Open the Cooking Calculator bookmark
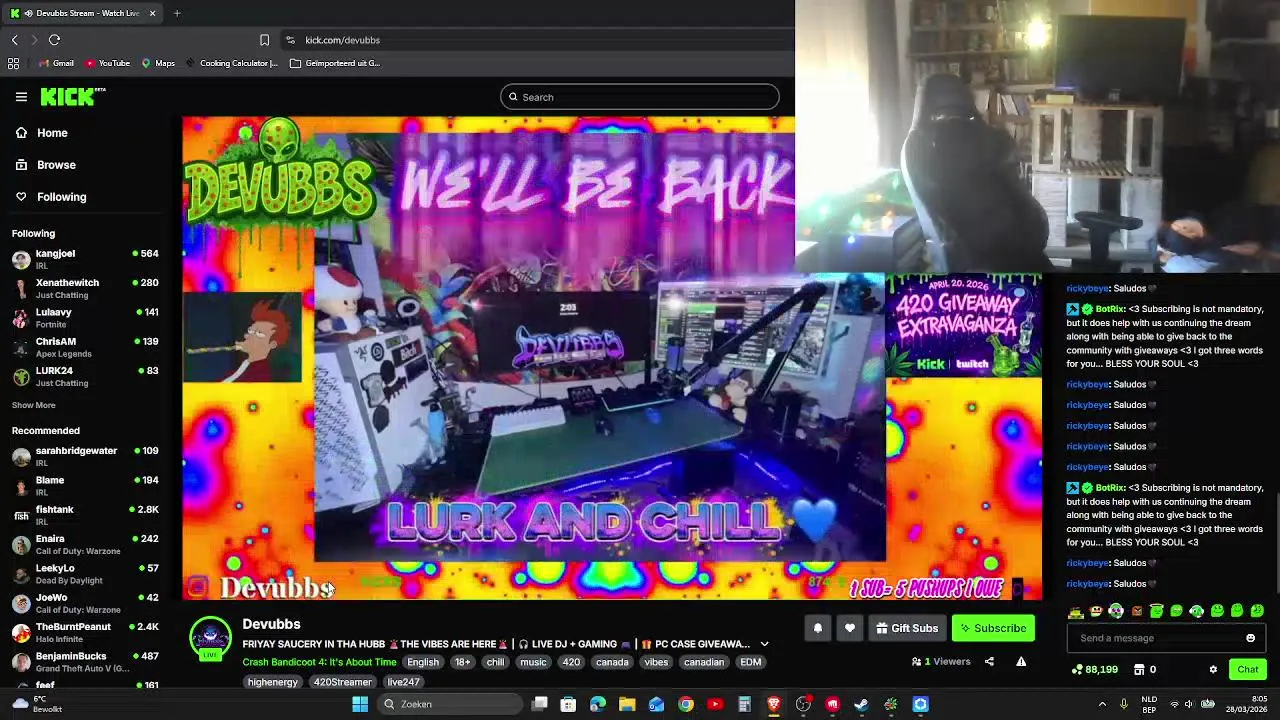Viewport: 1280px width, 720px height. click(x=231, y=63)
